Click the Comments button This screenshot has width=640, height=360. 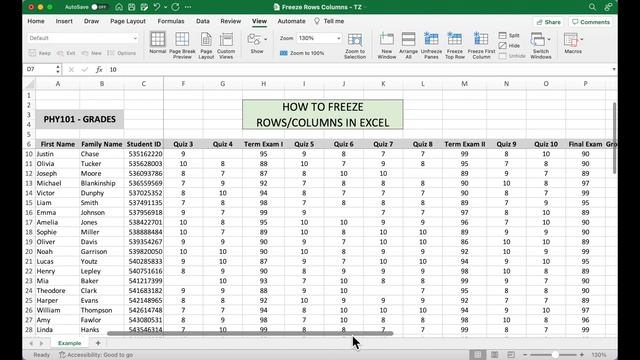(x=591, y=22)
